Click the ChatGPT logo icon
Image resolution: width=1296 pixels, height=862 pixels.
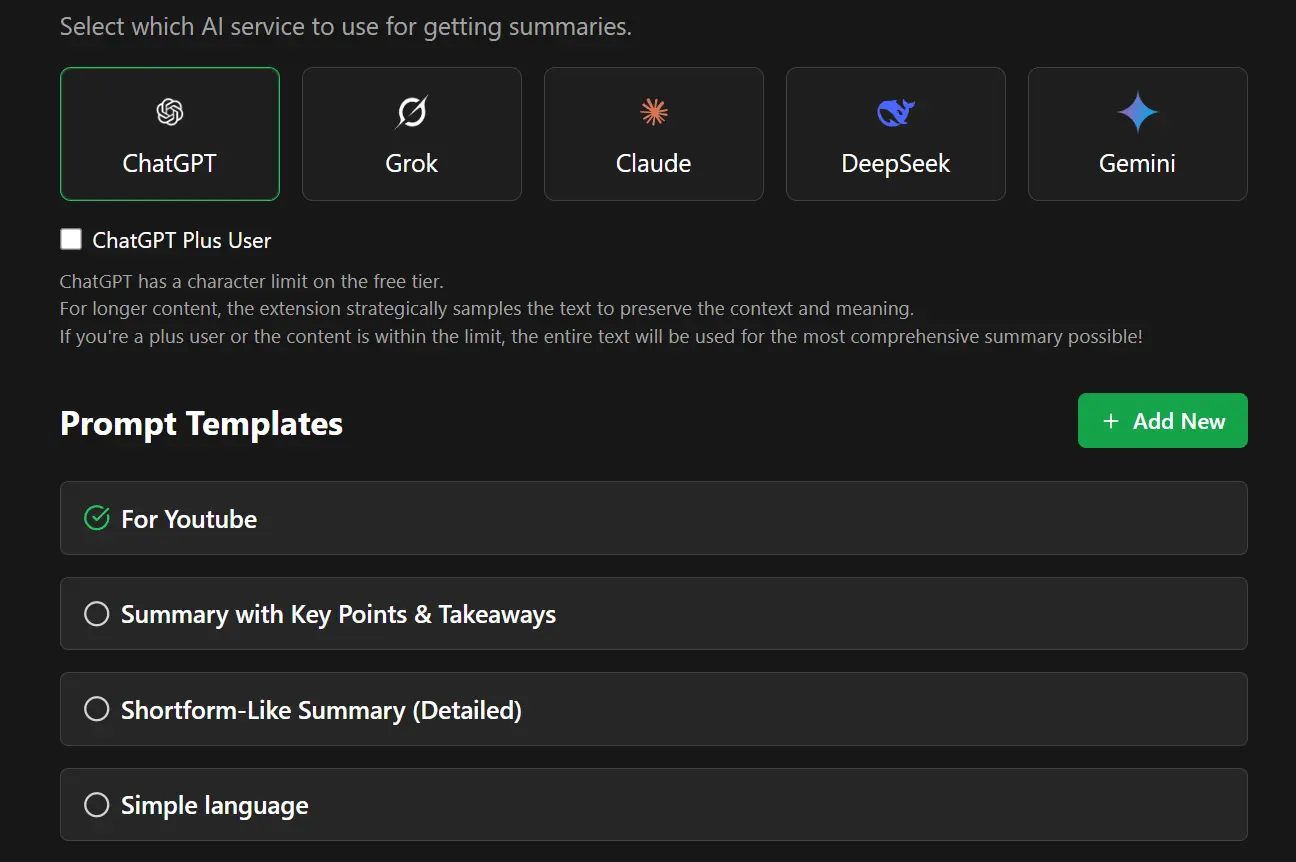[170, 112]
